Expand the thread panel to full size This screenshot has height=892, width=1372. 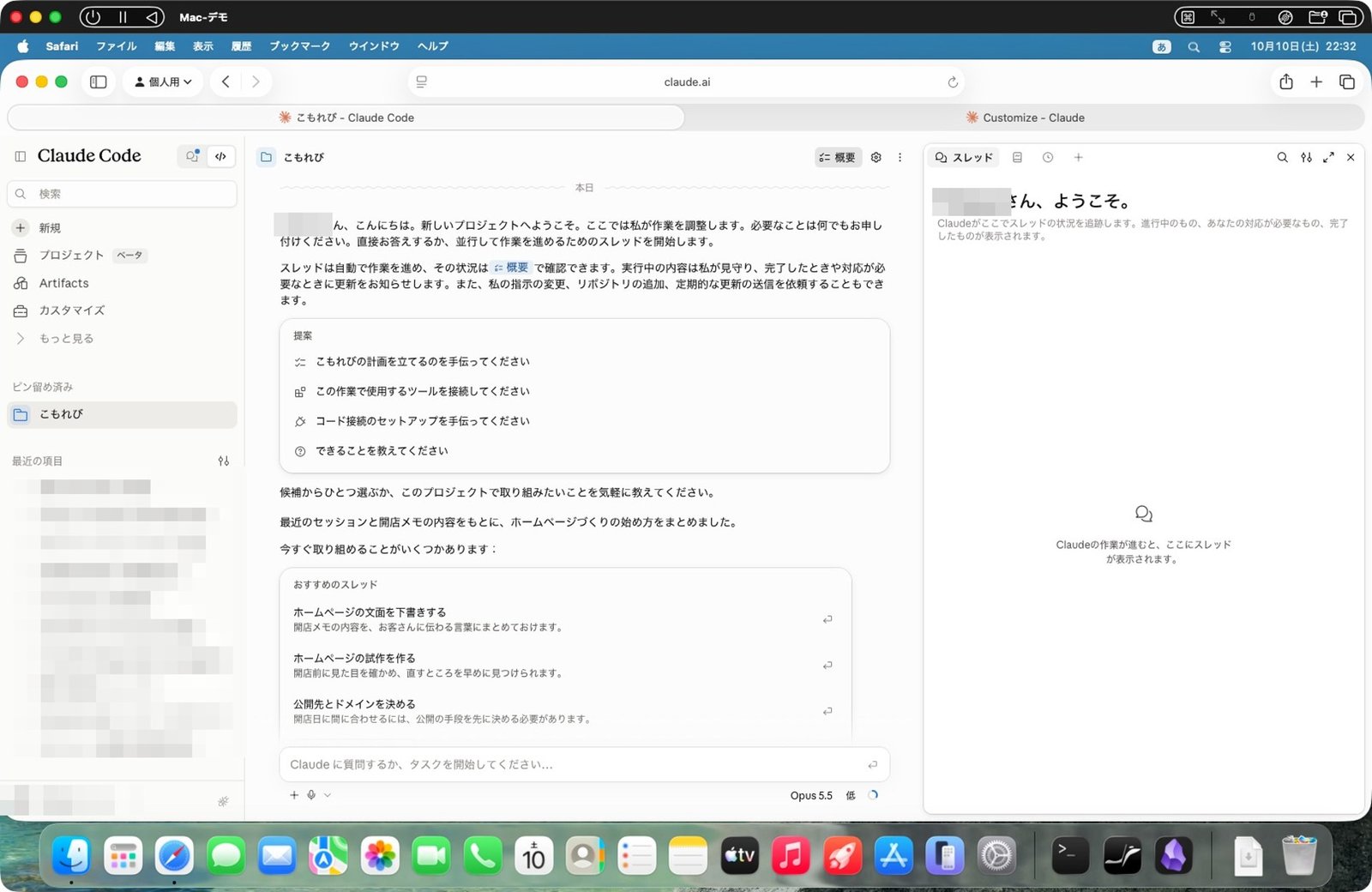pyautogui.click(x=1328, y=157)
